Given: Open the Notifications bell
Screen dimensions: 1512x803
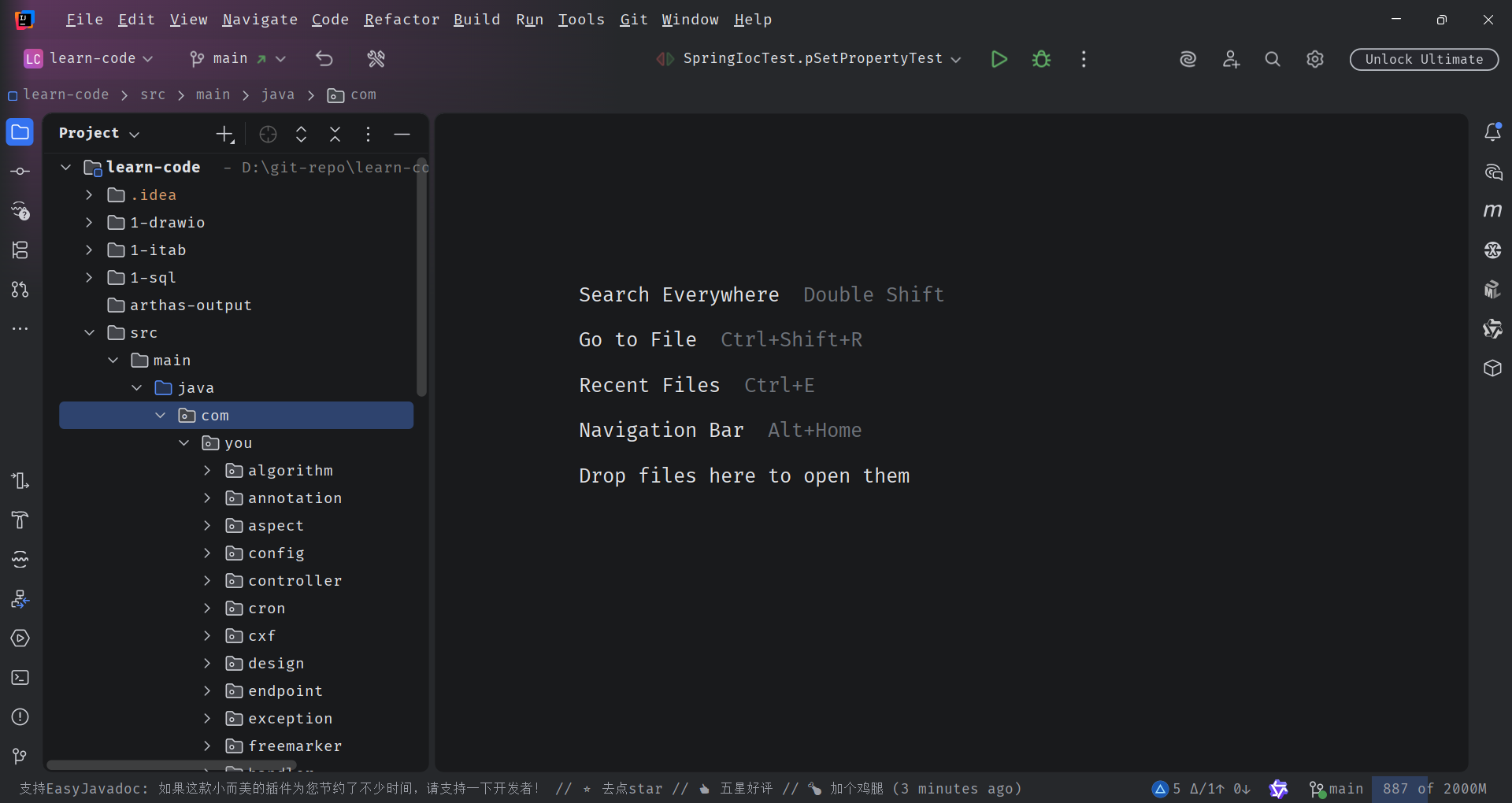Looking at the screenshot, I should coord(1492,132).
